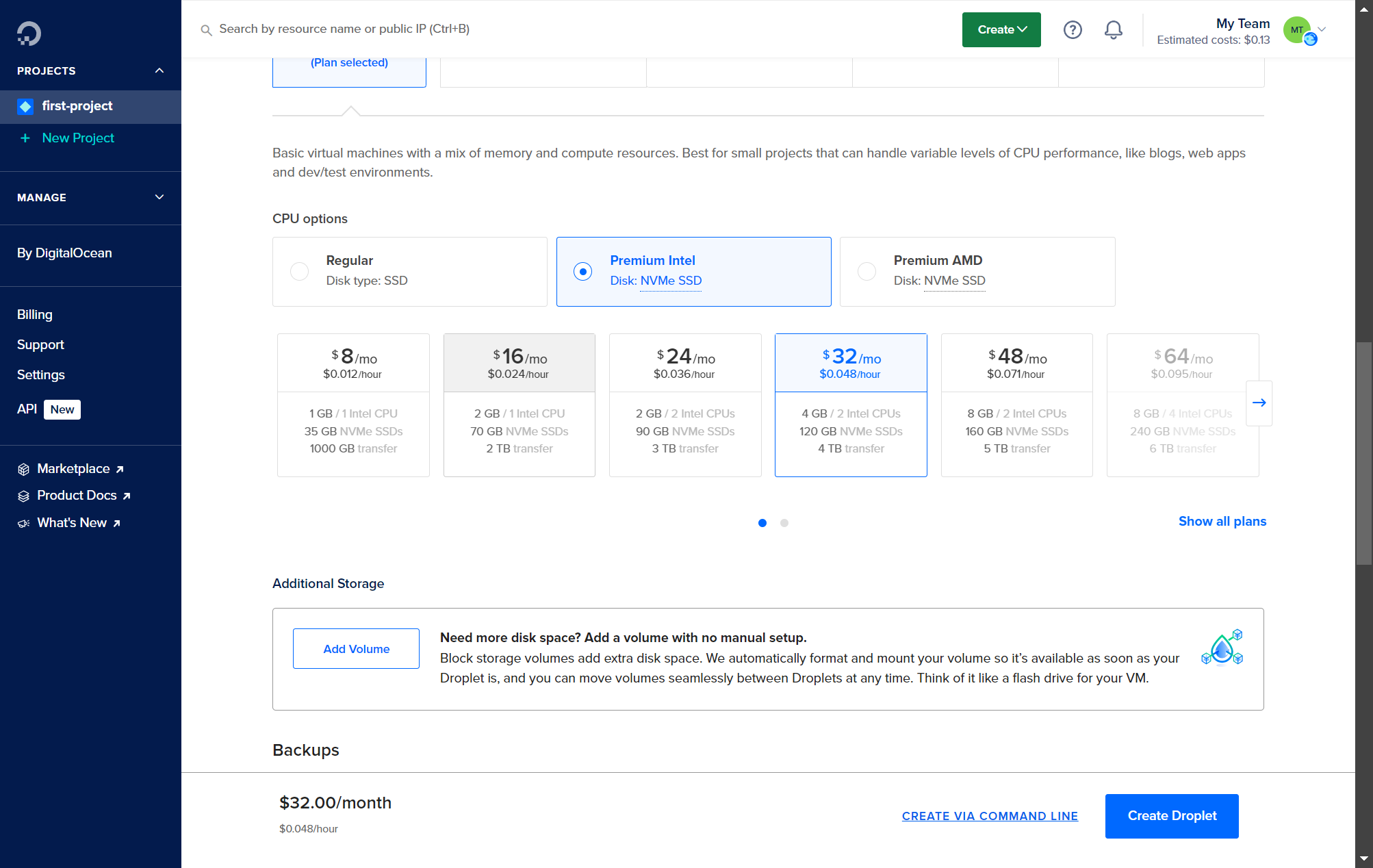
Task: Open By DigitalOcean sidebar entry
Action: point(64,253)
